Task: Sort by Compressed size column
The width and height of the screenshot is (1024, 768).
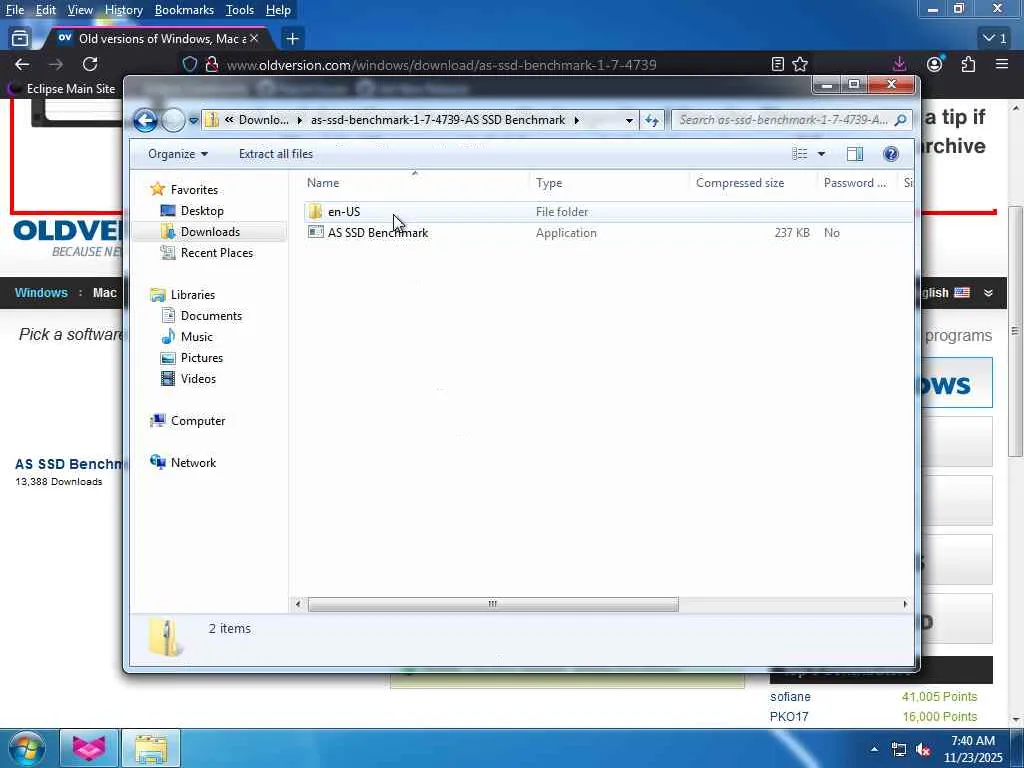Action: 754,183
